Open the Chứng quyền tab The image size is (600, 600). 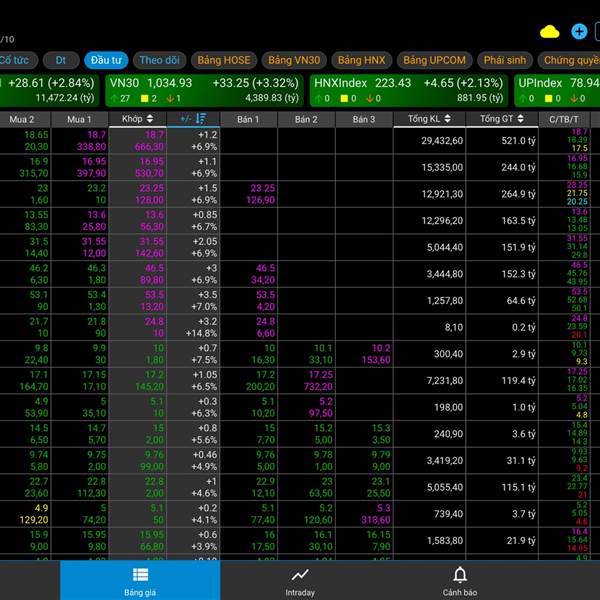pos(569,60)
